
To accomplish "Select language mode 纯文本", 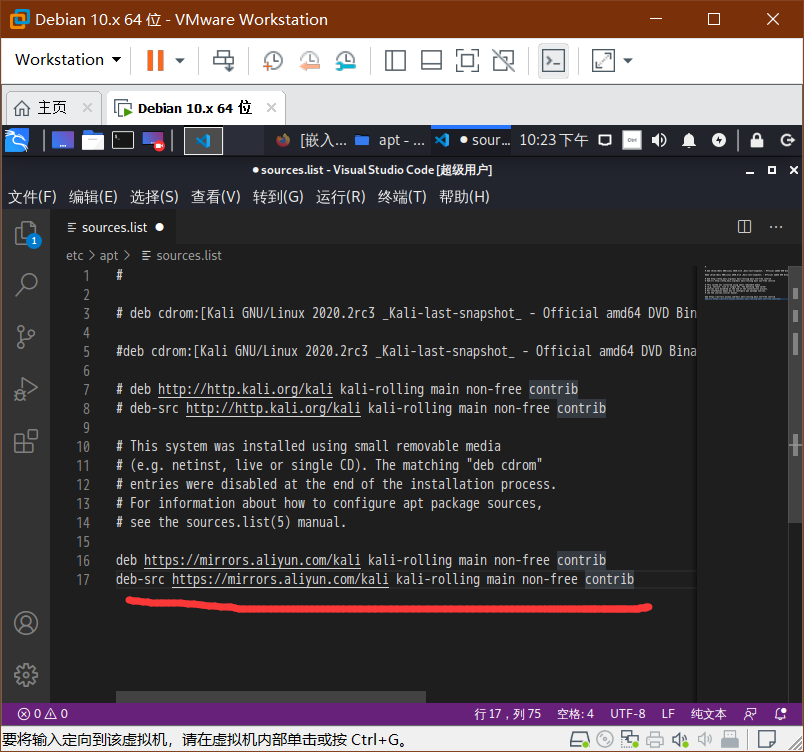I will click(x=708, y=714).
